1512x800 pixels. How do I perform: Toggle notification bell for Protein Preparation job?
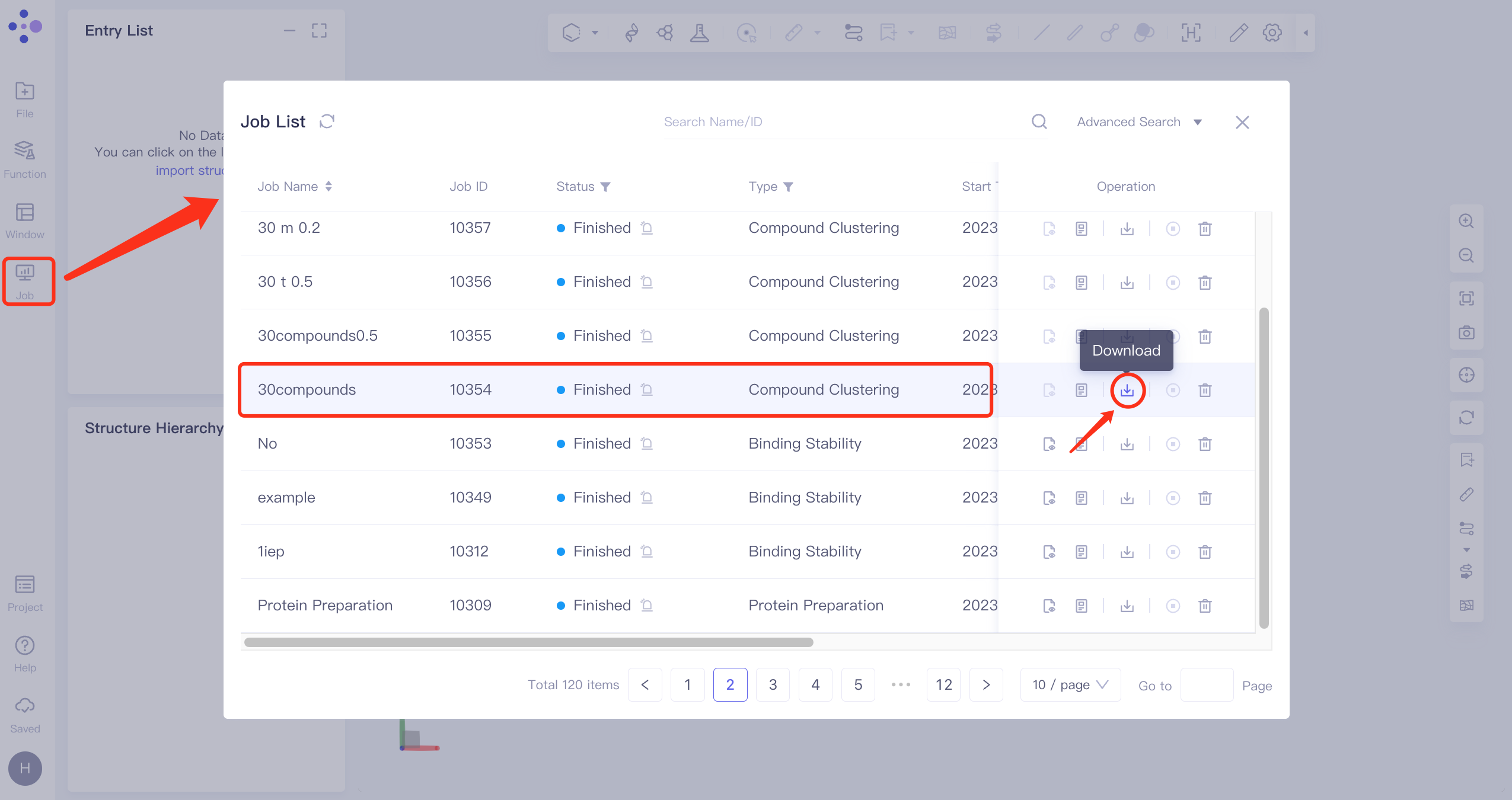click(x=647, y=606)
